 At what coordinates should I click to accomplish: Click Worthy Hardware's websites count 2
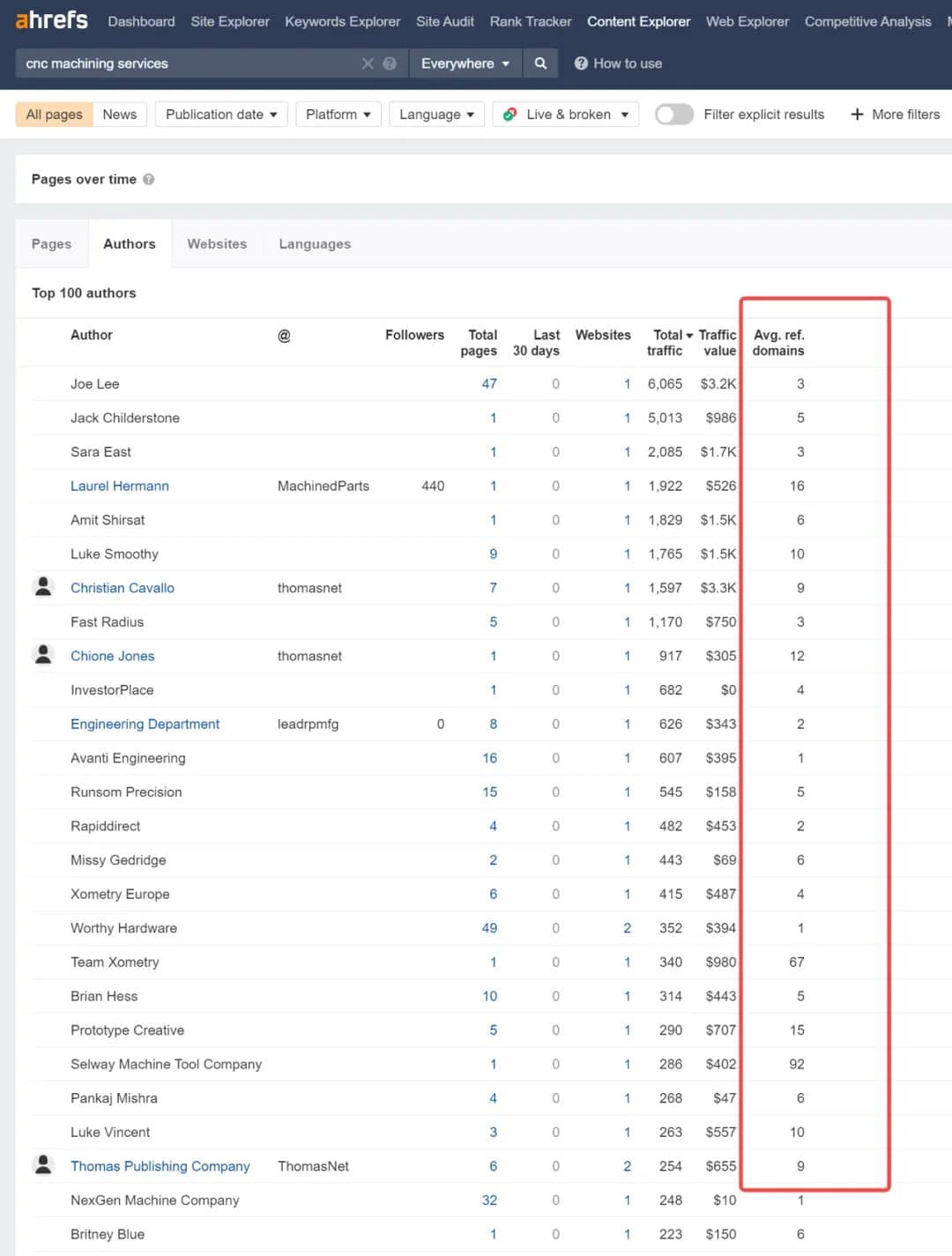pyautogui.click(x=627, y=928)
